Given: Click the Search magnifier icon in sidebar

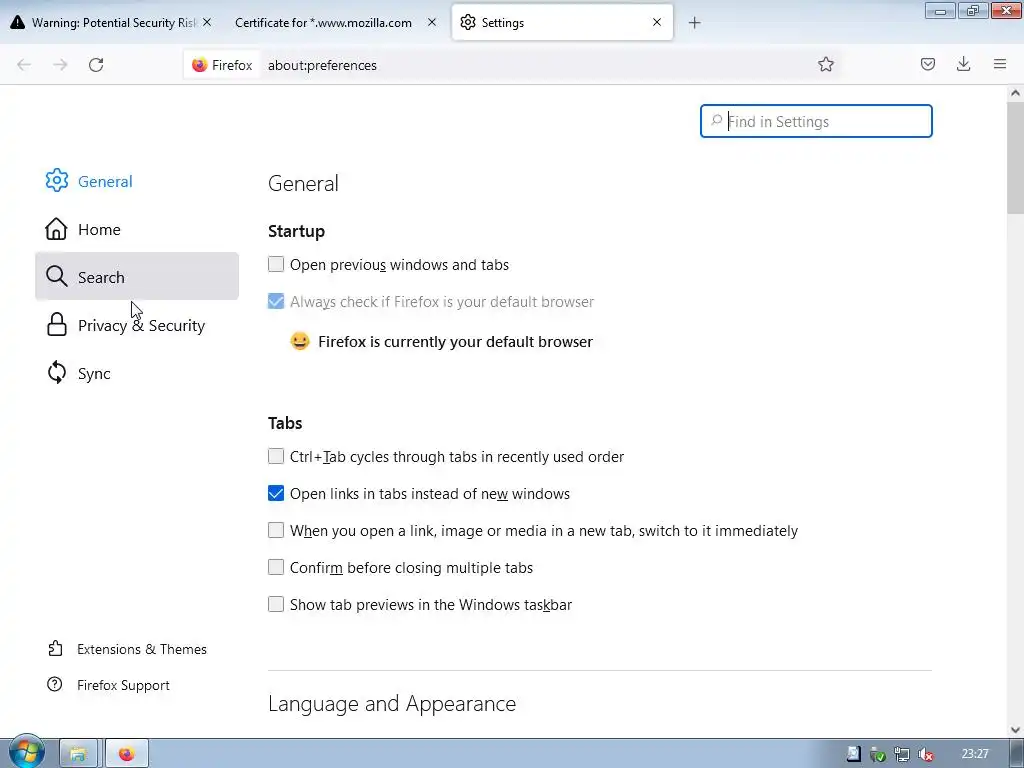Looking at the screenshot, I should [x=57, y=276].
